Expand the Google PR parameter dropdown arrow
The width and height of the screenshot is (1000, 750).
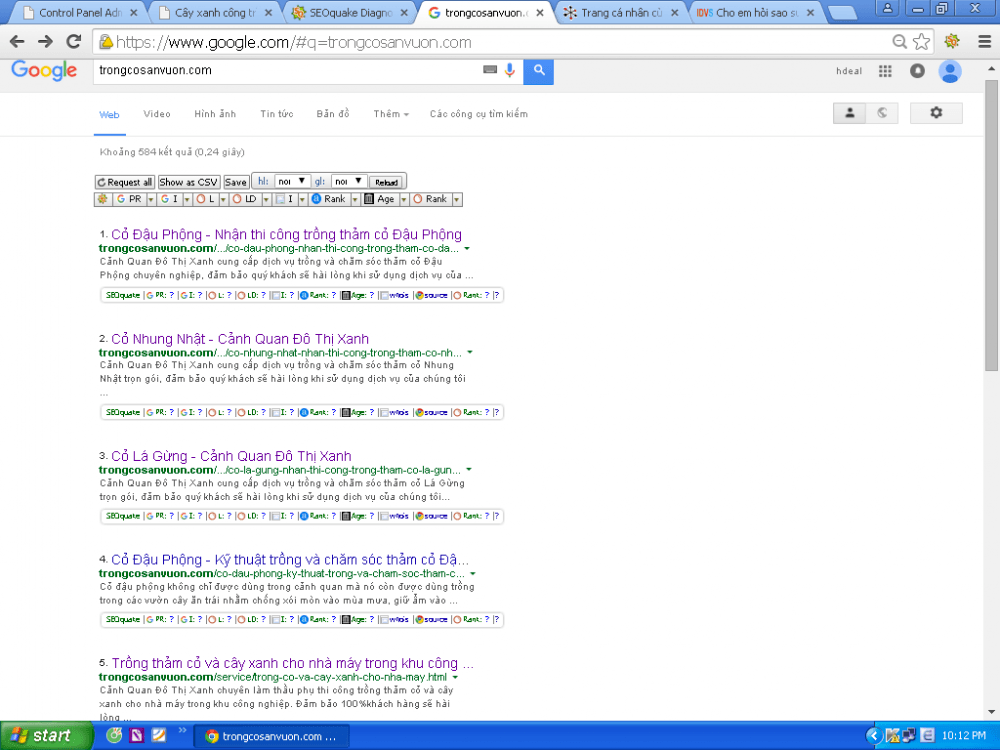(x=151, y=200)
